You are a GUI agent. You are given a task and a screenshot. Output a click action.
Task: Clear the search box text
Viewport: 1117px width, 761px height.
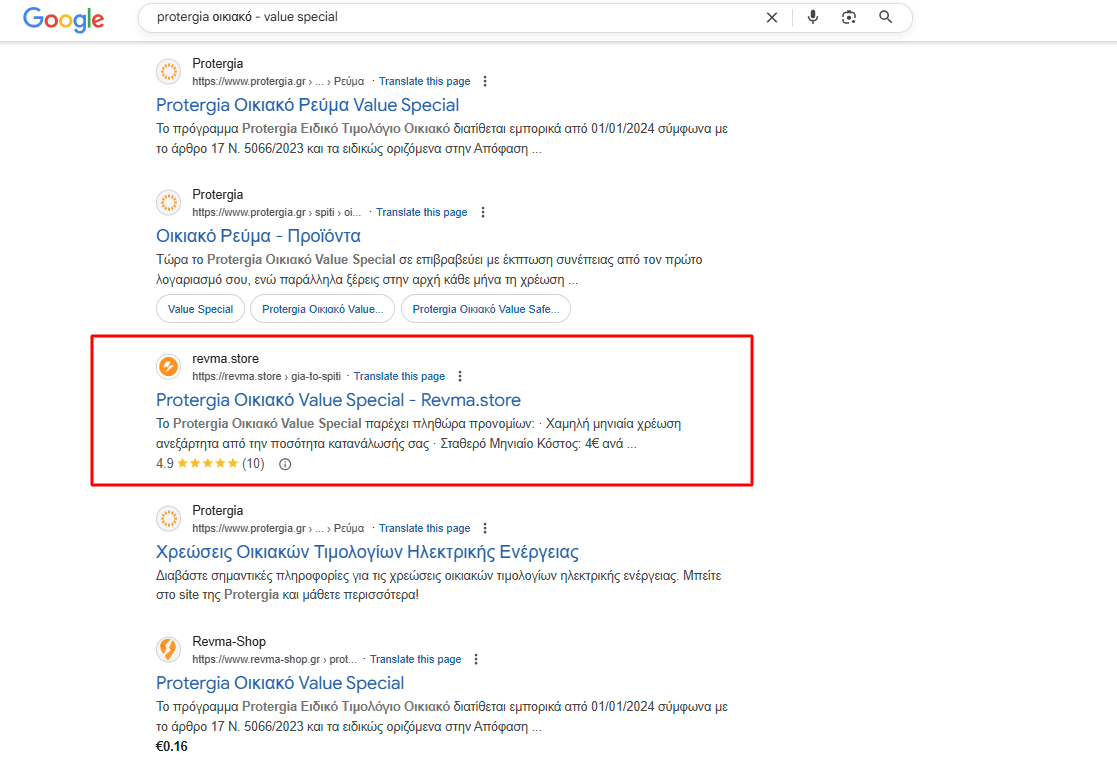pos(771,17)
